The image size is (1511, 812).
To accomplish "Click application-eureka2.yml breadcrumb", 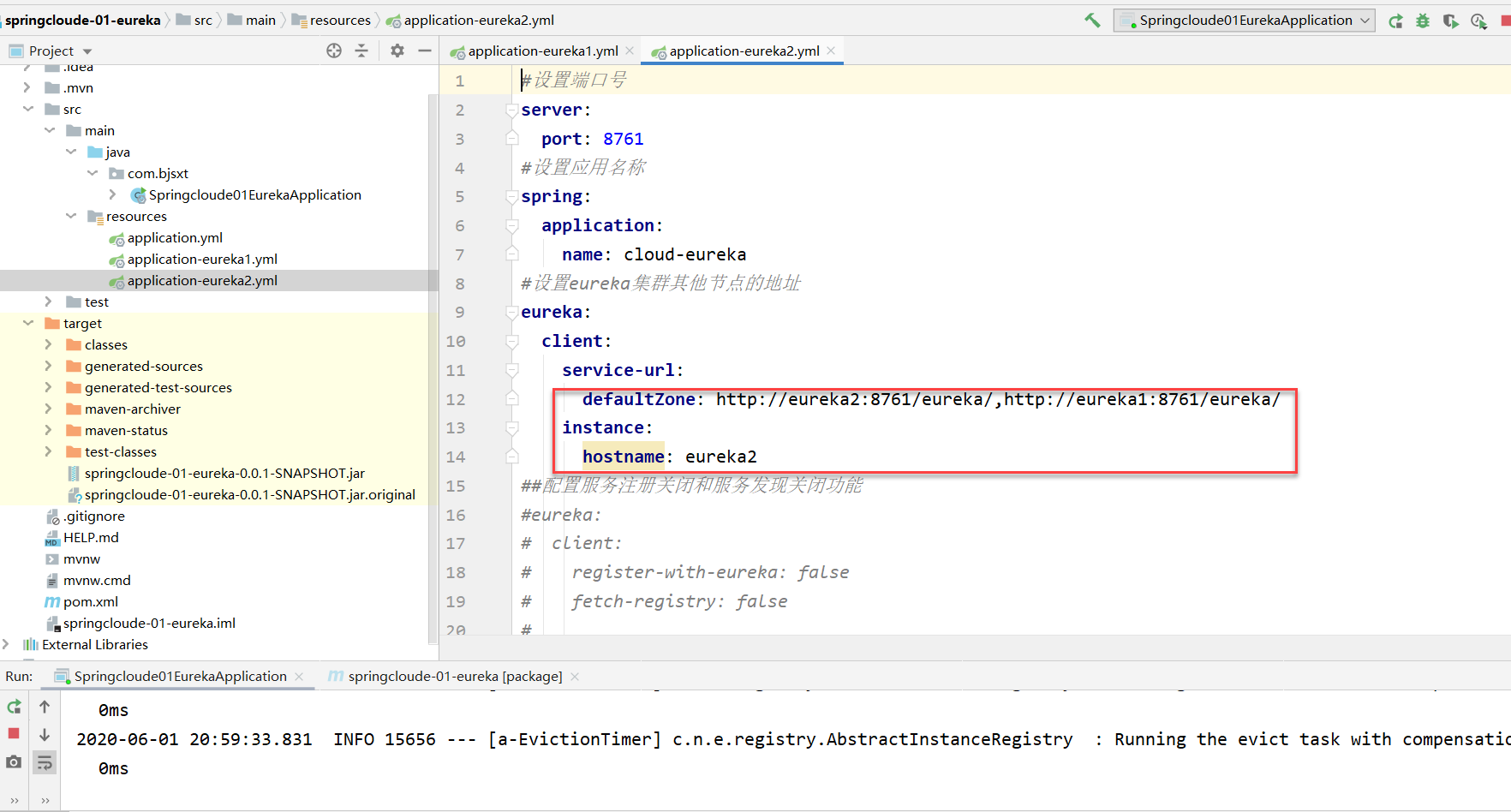I will point(470,20).
